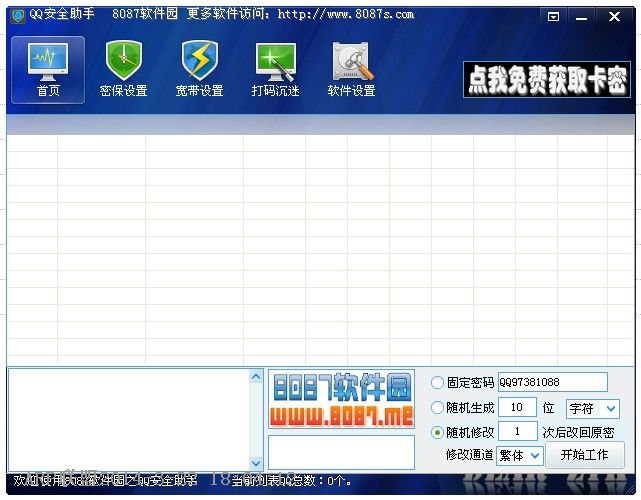Click the fixed password field QQ97381088
Viewport: 641px width, 500px height.
point(553,382)
